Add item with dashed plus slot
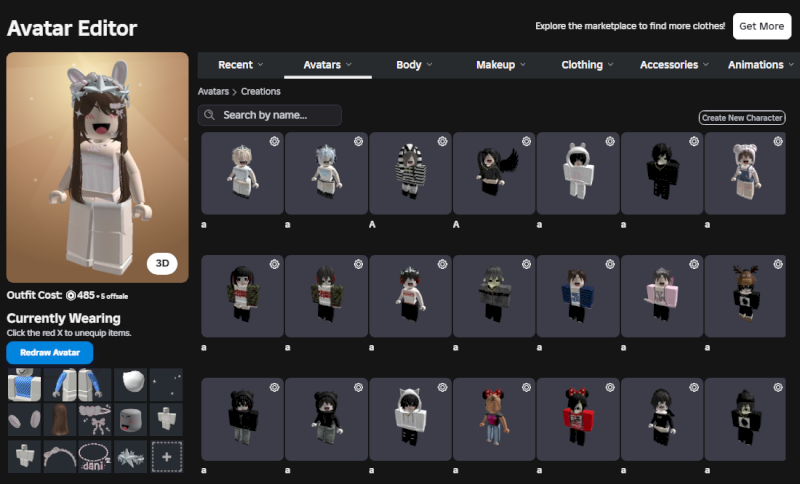Viewport: 800px width, 484px height. pos(166,456)
